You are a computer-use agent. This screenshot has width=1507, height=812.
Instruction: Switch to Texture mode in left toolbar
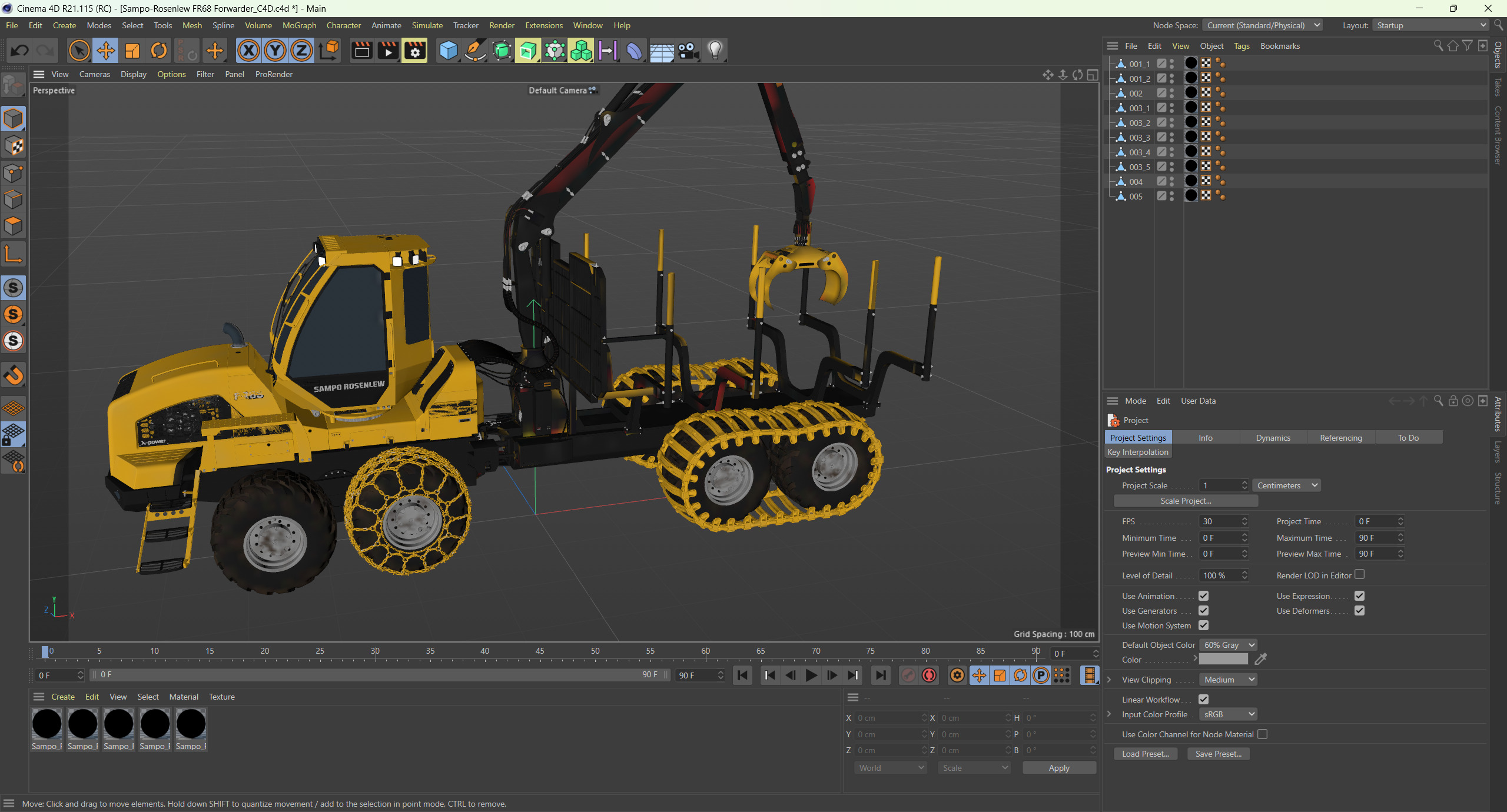click(14, 146)
